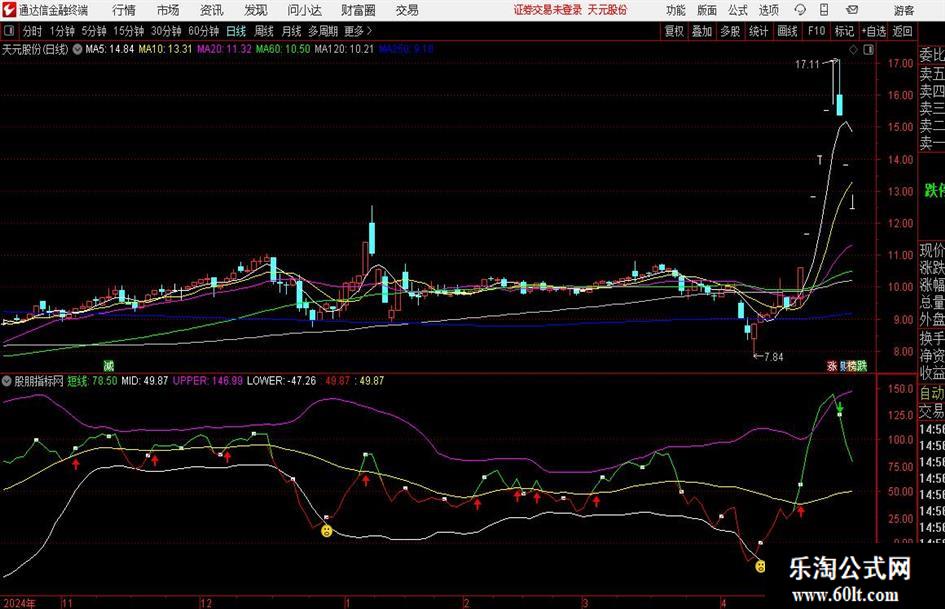Open the F10 company info
945x609 pixels.
click(816, 31)
